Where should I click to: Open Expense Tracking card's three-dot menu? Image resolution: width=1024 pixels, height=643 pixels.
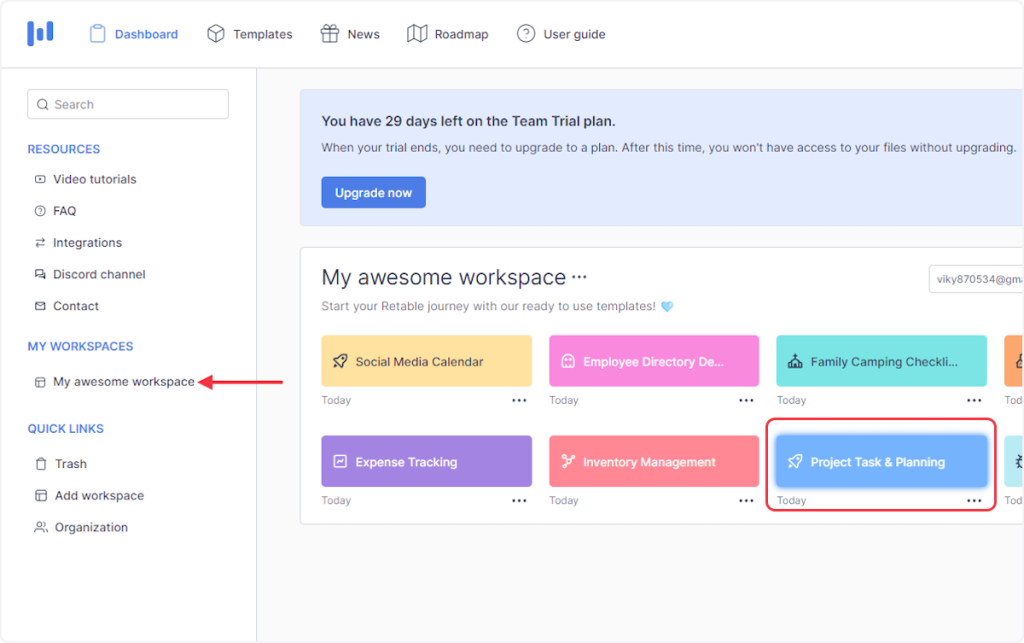[519, 500]
